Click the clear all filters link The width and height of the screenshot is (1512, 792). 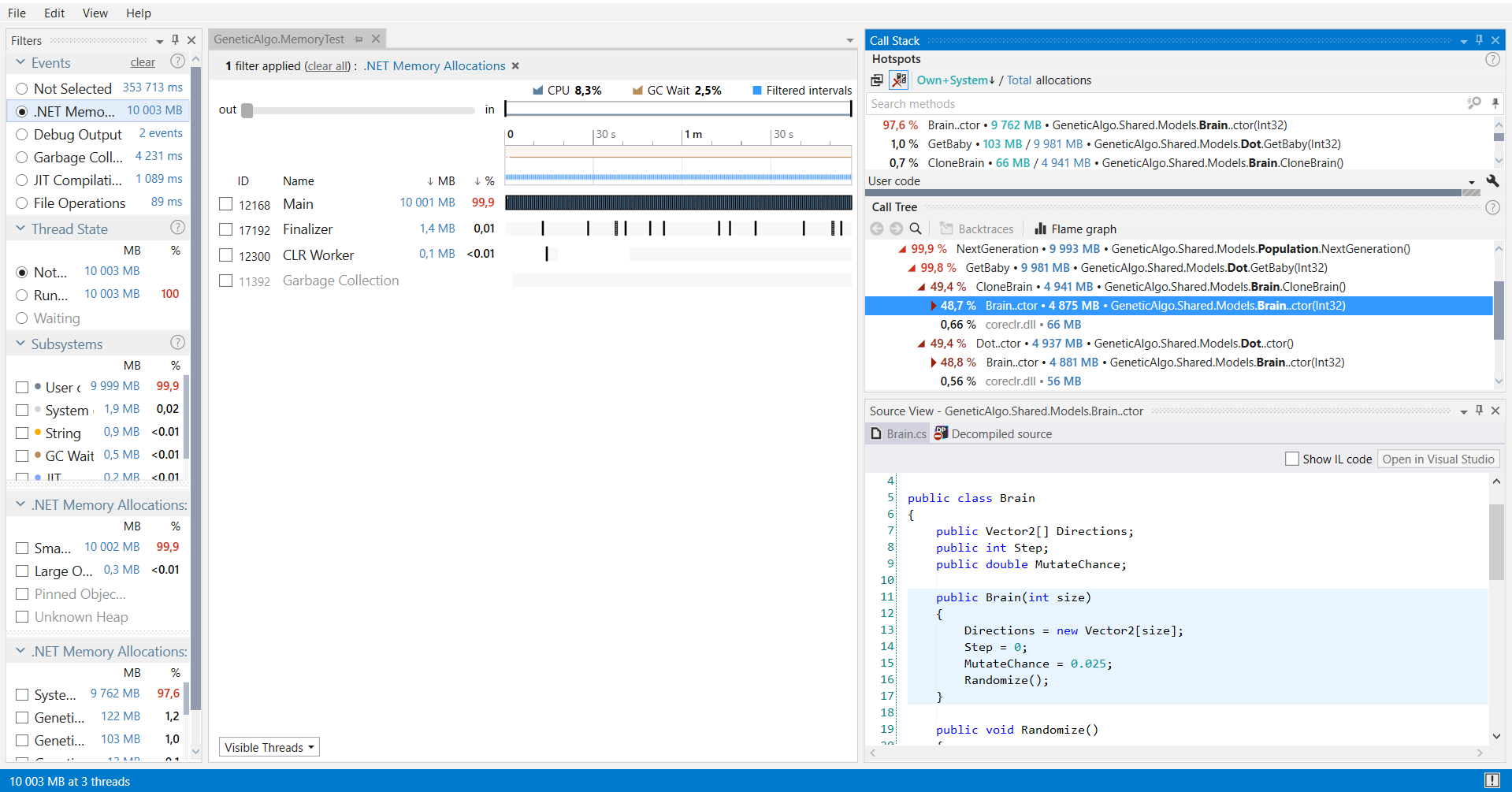pyautogui.click(x=328, y=66)
